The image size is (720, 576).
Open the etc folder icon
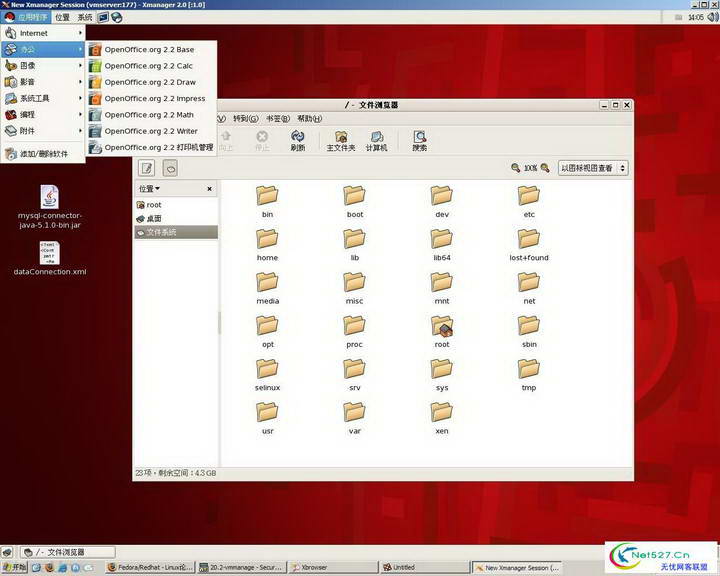[x=529, y=200]
